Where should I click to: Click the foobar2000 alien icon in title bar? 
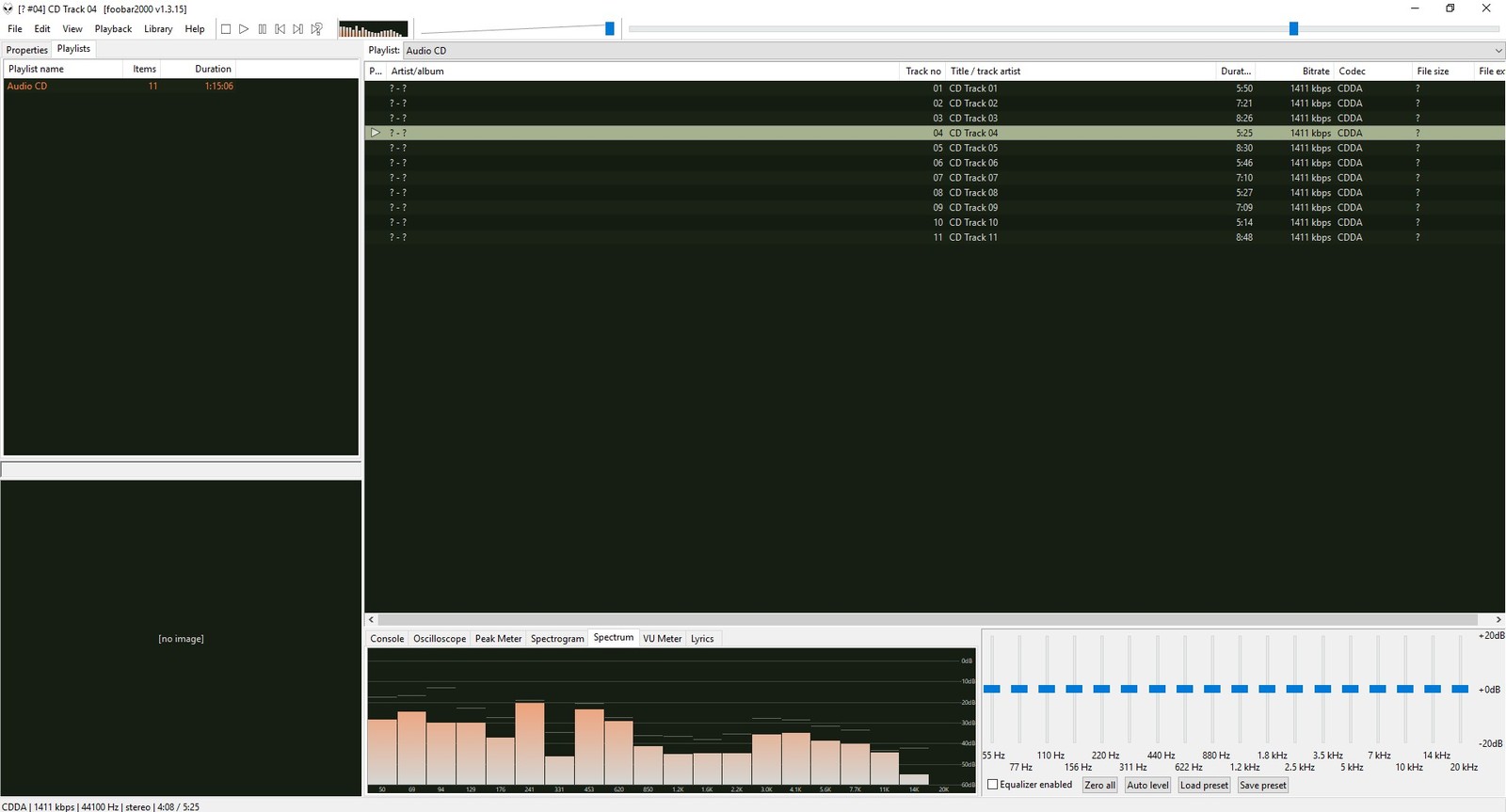[8, 8]
